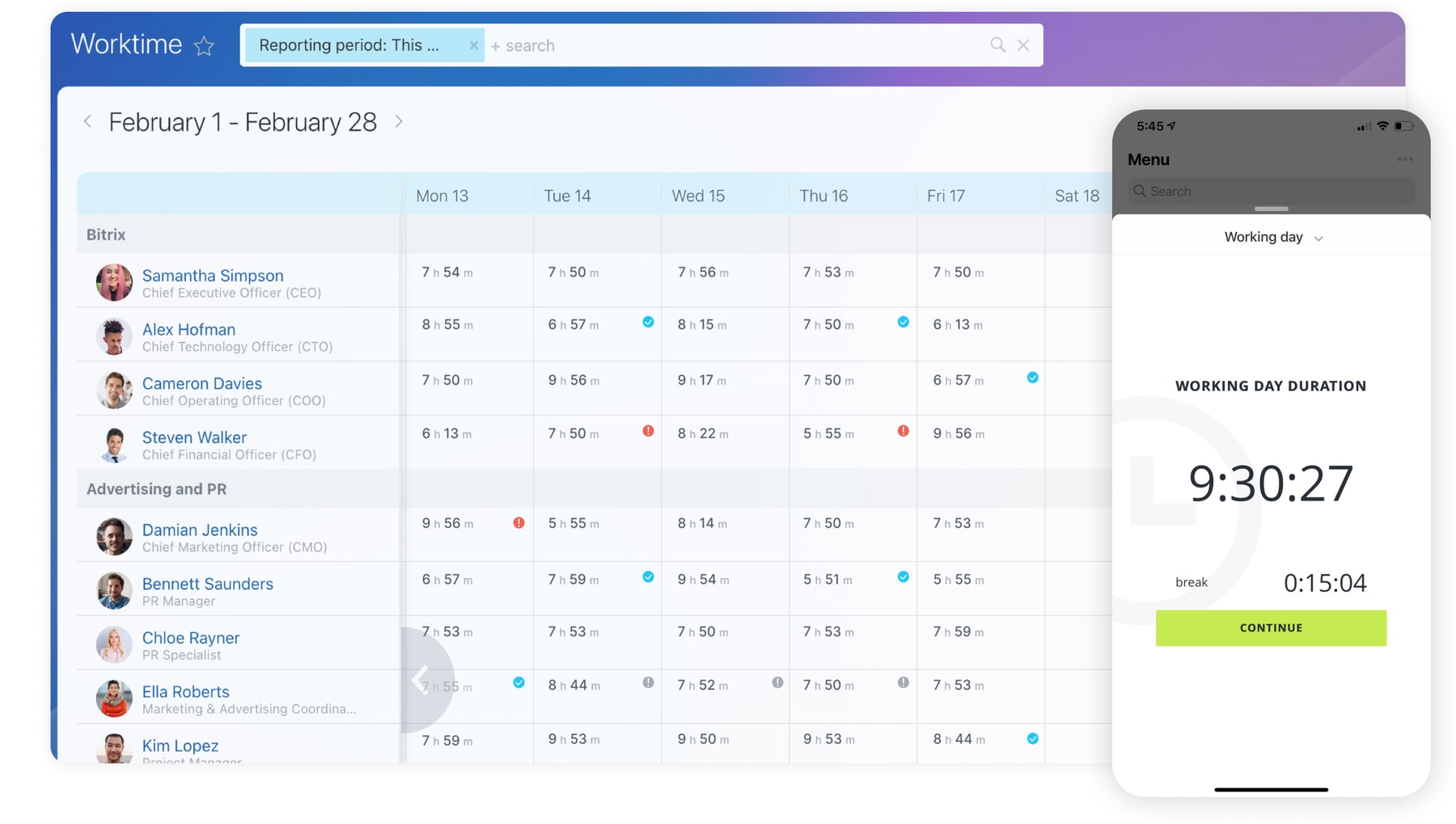Click blue checkmark on Alex Hofman Tuesday
Viewport: 1456px width, 824px height.
(648, 323)
